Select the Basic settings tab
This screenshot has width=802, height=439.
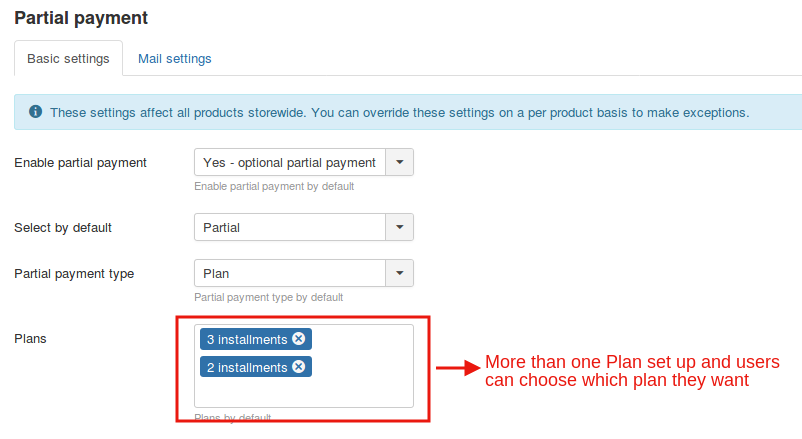pos(68,58)
